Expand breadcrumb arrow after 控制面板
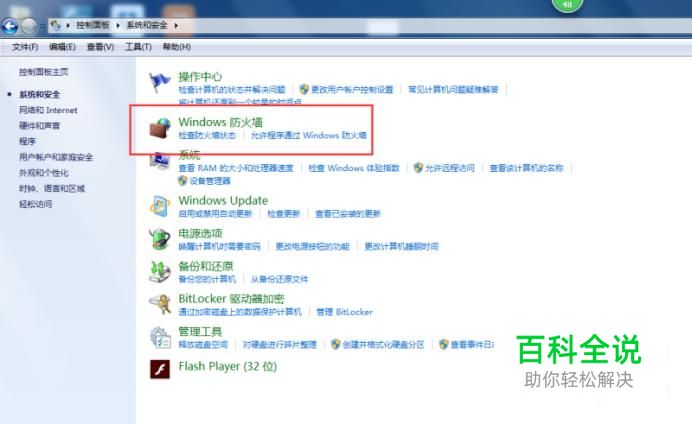 tap(118, 26)
